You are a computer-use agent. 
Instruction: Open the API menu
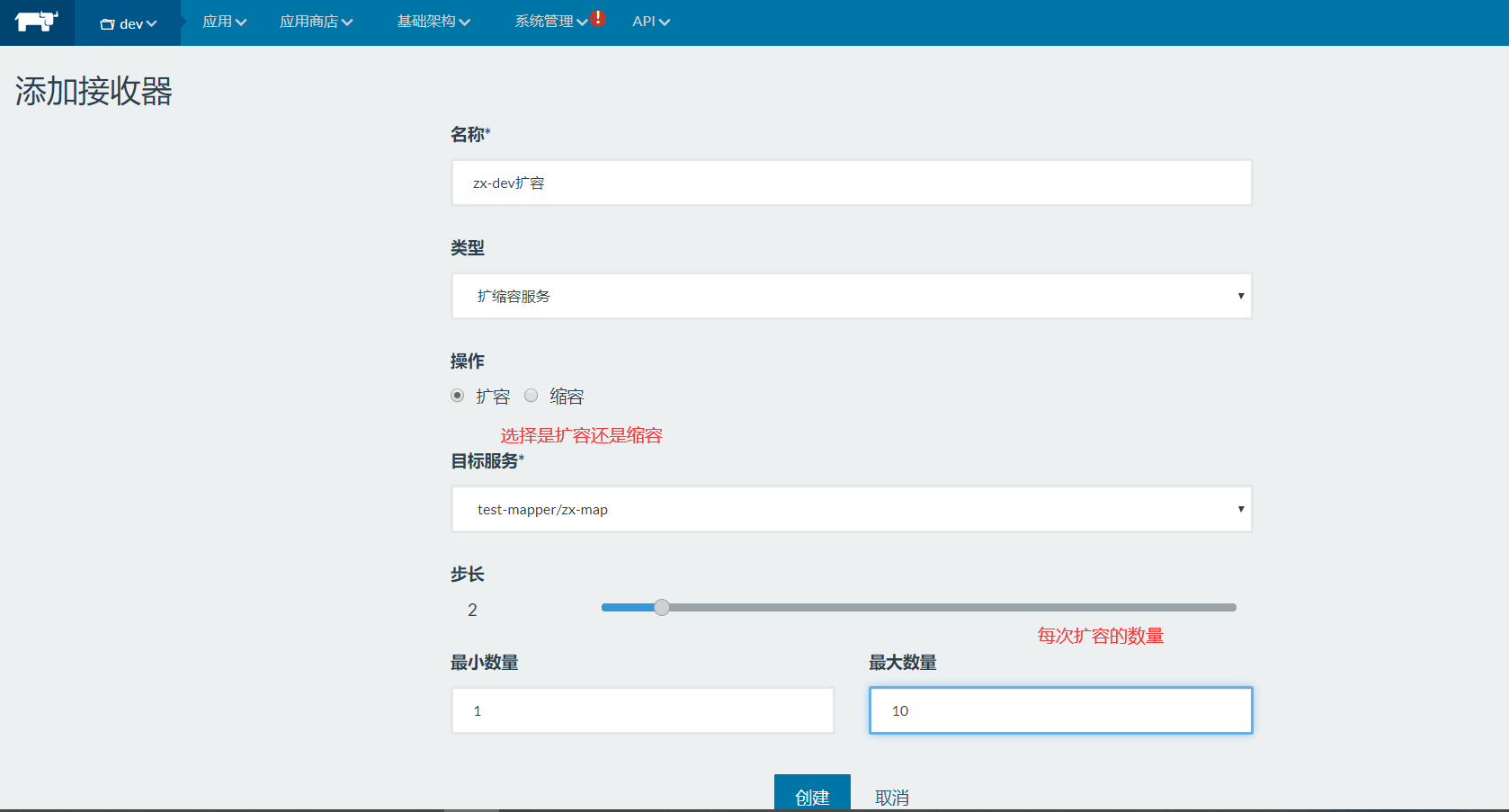click(651, 22)
